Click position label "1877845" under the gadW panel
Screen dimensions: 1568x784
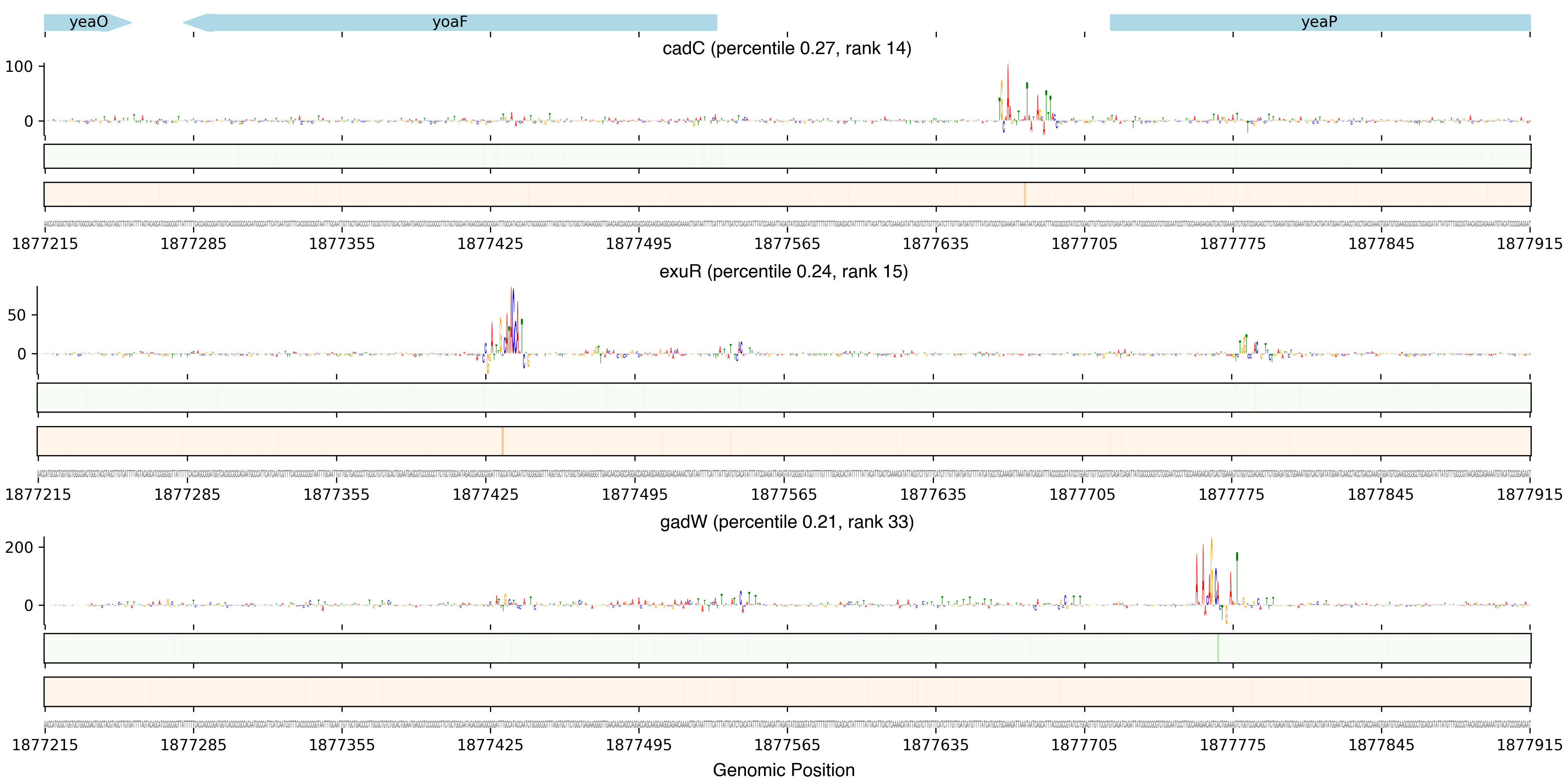1382,745
